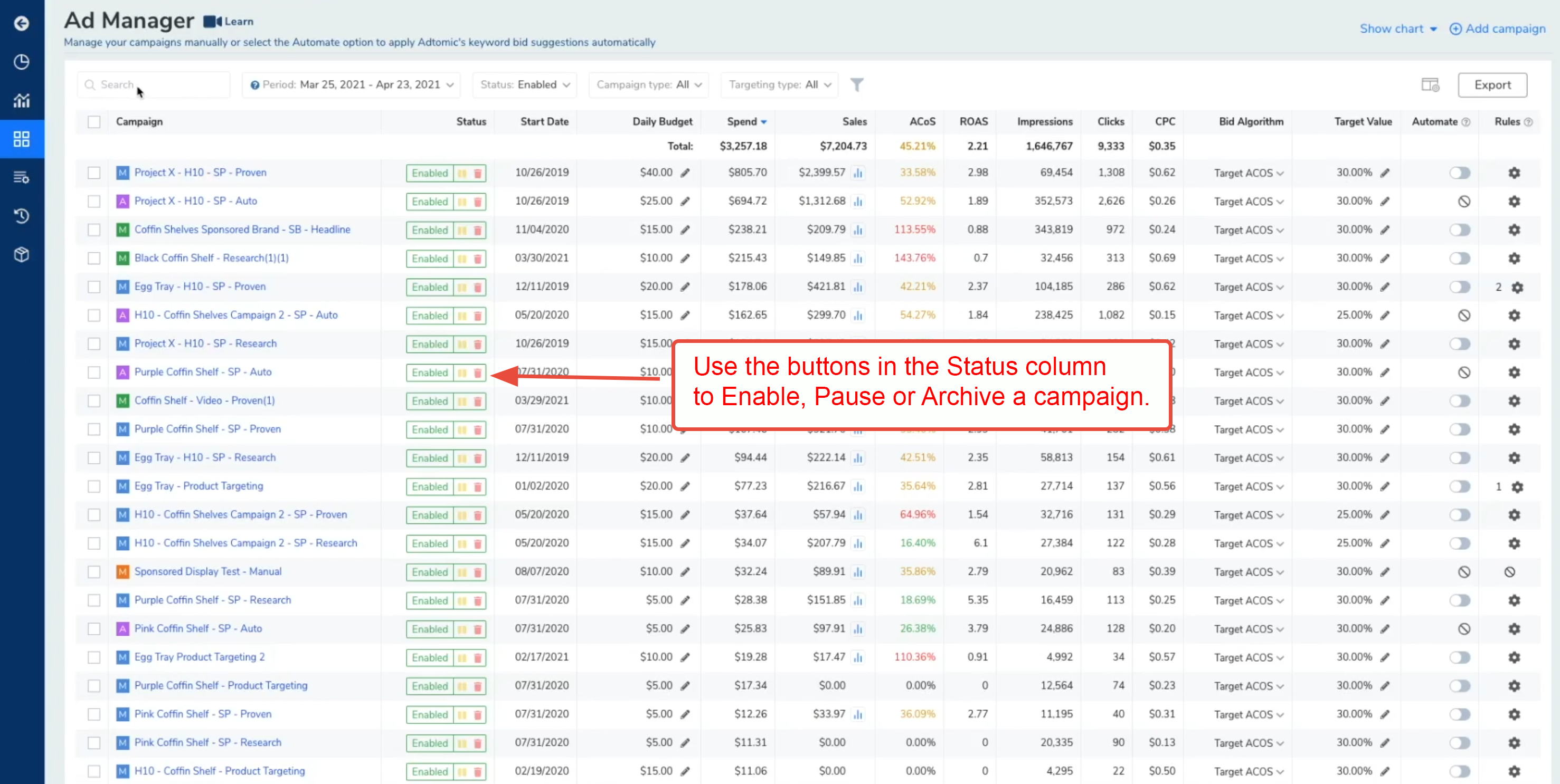The height and width of the screenshot is (784, 1560).
Task: Click the Learn video icon
Action: pos(213,22)
